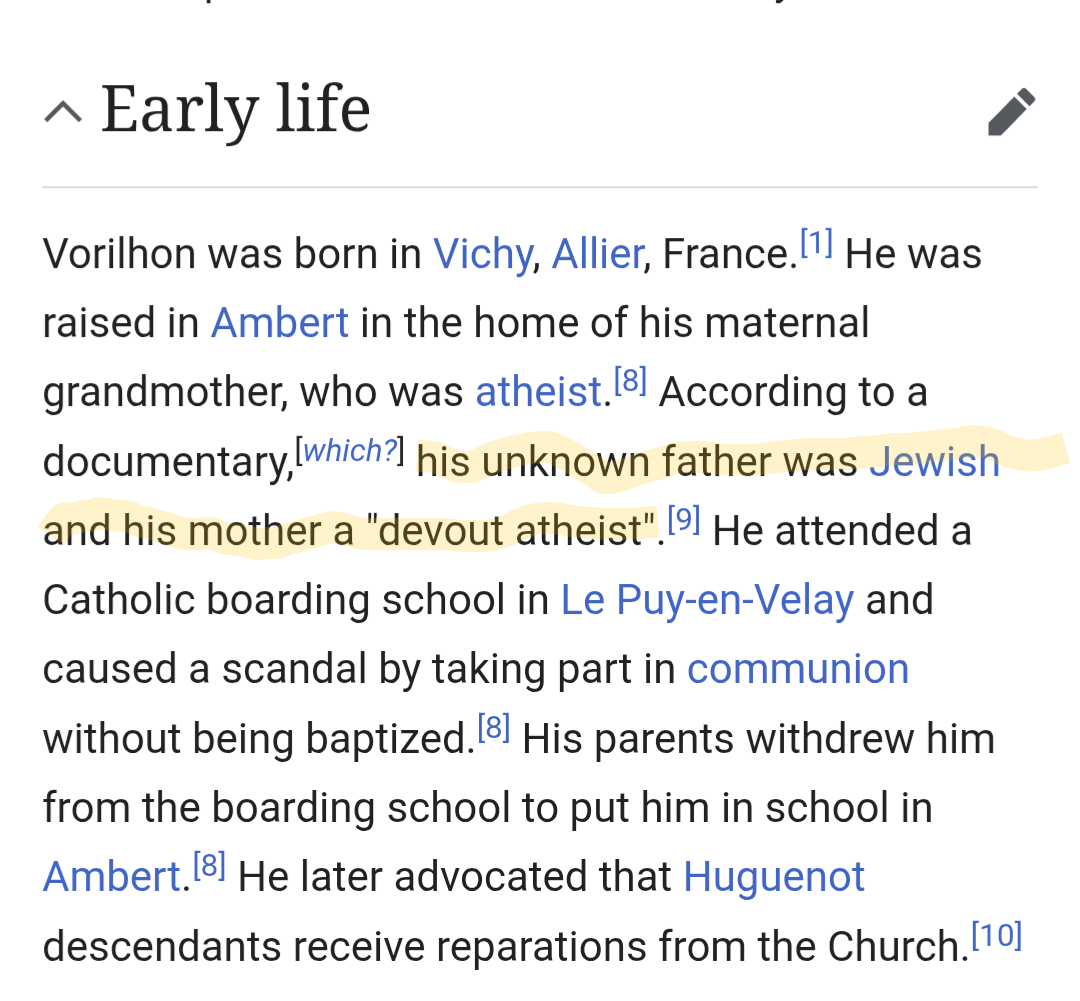Open citation [8] before 'He later advocated'
1080x1001 pixels.
[210, 864]
